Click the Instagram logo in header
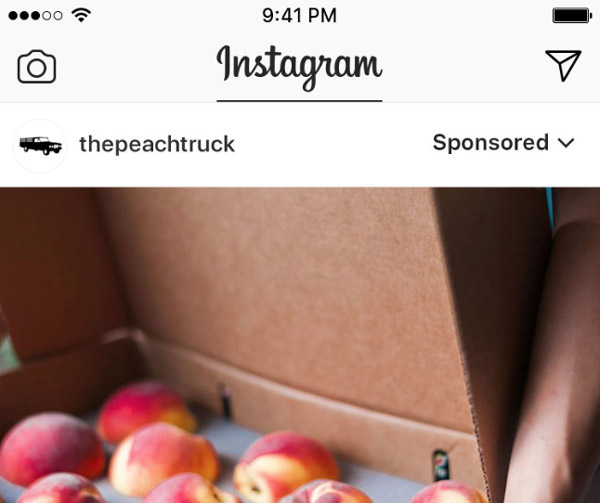The width and height of the screenshot is (600, 503). (299, 68)
